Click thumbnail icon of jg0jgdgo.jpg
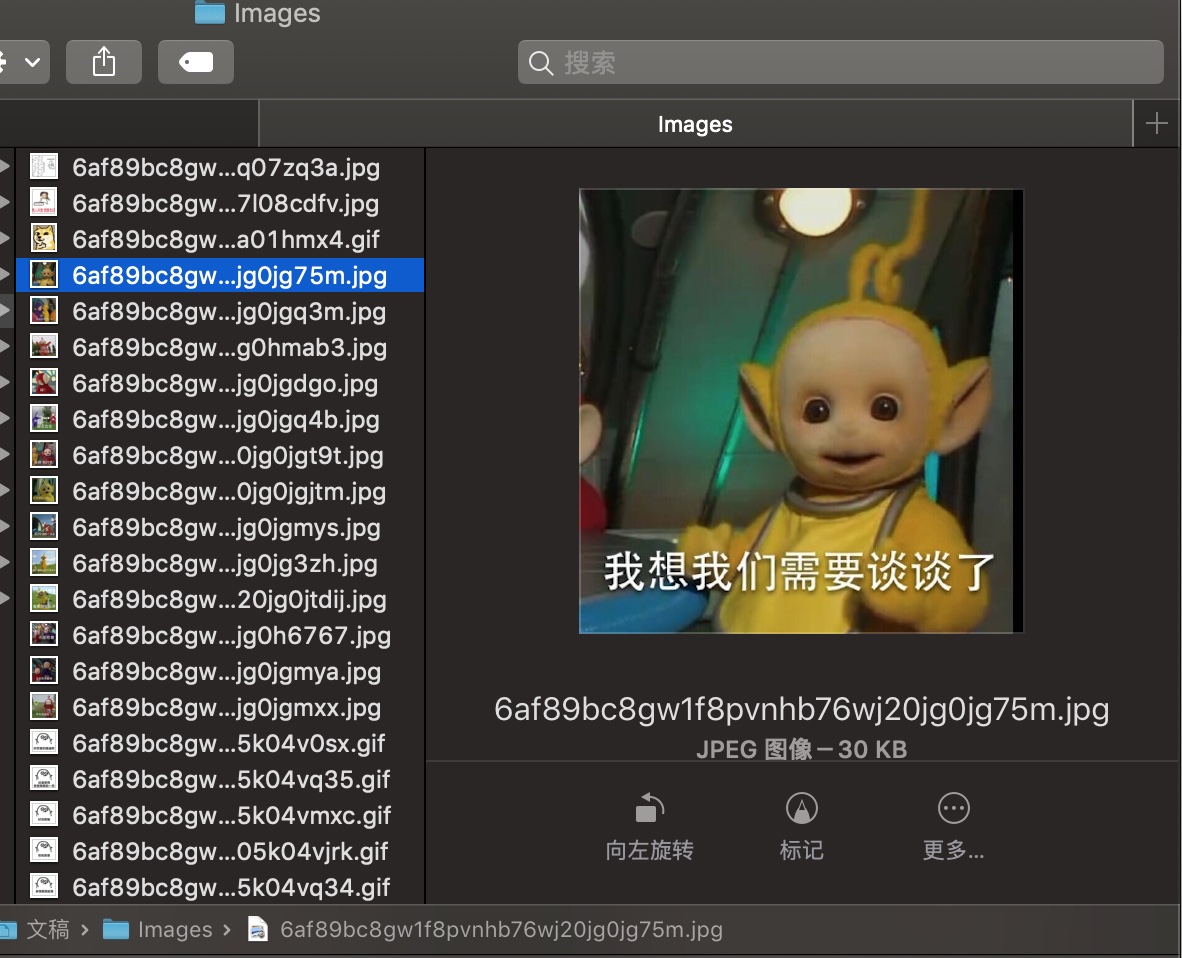Image resolution: width=1182 pixels, height=958 pixels. 44,383
